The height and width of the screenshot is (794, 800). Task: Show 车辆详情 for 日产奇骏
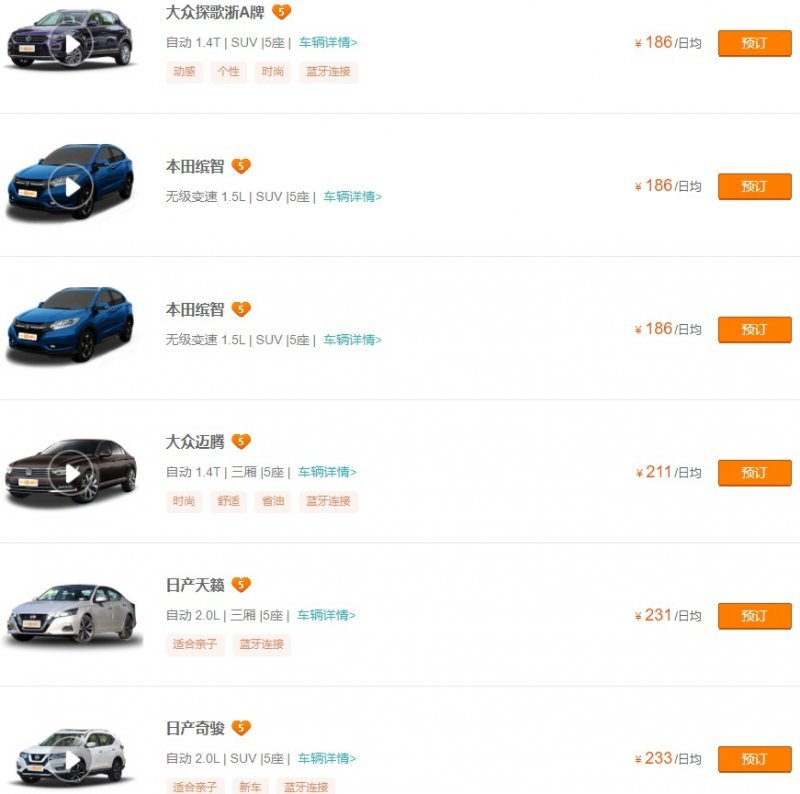[327, 758]
